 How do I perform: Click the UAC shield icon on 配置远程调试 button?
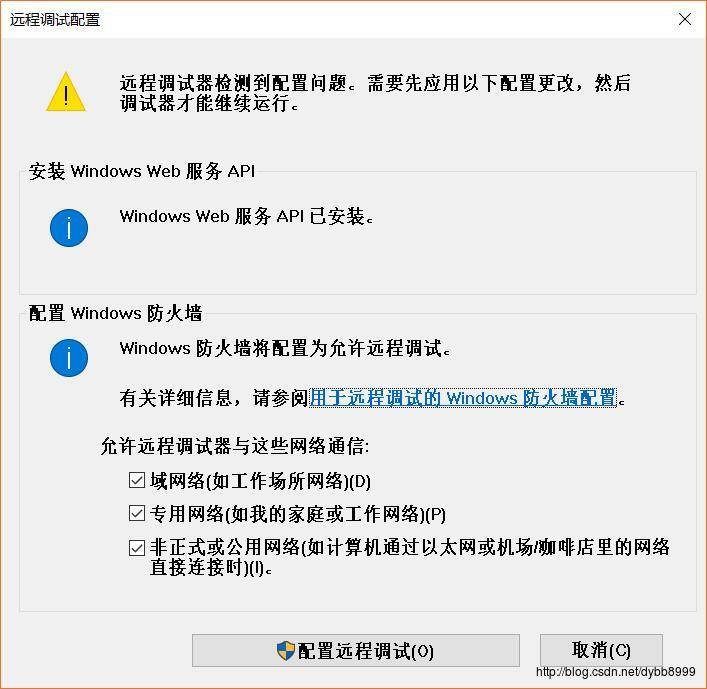click(285, 651)
